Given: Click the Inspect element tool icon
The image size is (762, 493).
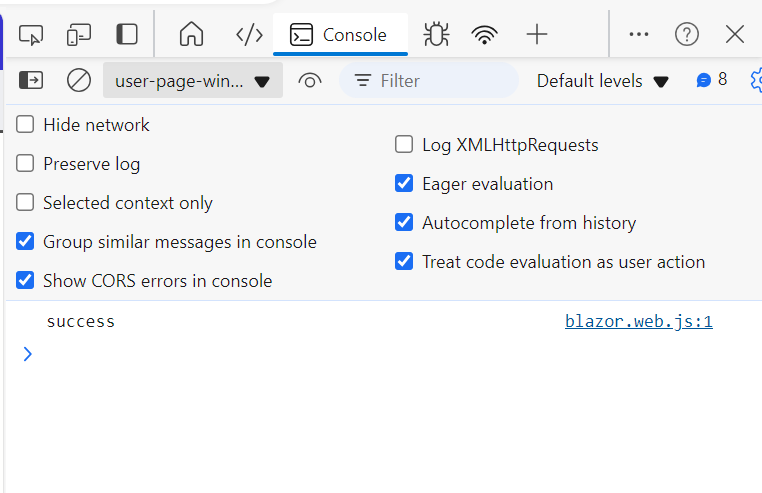Looking at the screenshot, I should (31, 35).
